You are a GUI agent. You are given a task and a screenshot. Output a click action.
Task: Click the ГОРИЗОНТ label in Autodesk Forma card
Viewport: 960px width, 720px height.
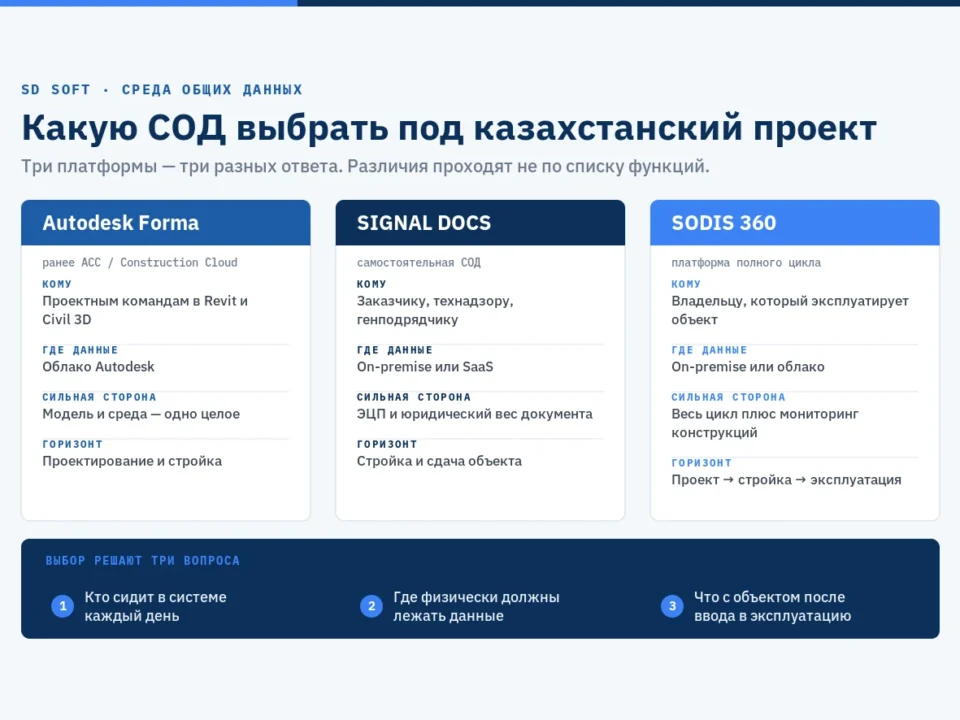[x=72, y=444]
